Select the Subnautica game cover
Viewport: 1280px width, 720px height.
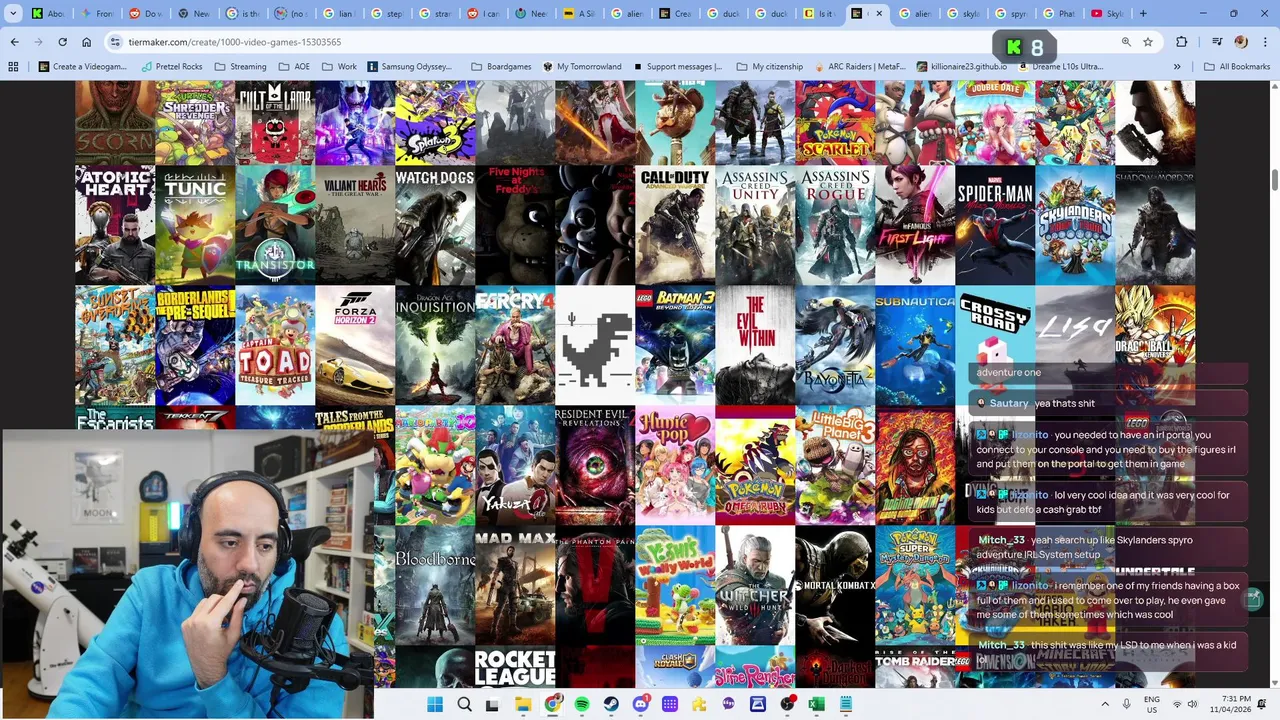click(915, 345)
